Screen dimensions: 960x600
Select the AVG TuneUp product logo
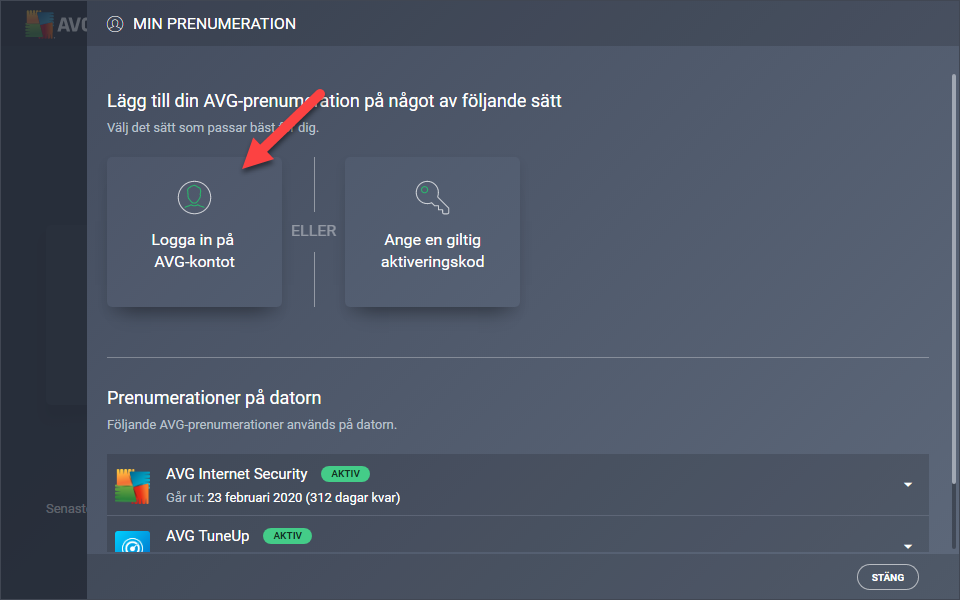click(132, 541)
